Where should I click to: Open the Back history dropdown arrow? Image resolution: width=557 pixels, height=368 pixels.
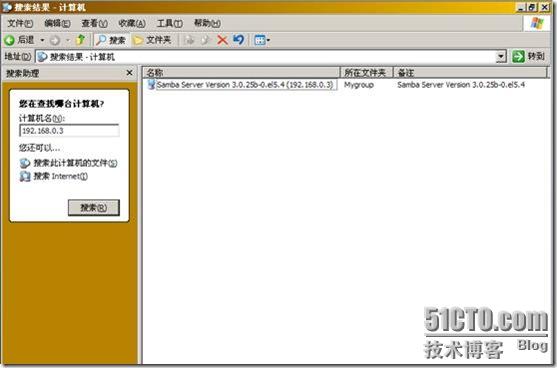pyautogui.click(x=42, y=40)
